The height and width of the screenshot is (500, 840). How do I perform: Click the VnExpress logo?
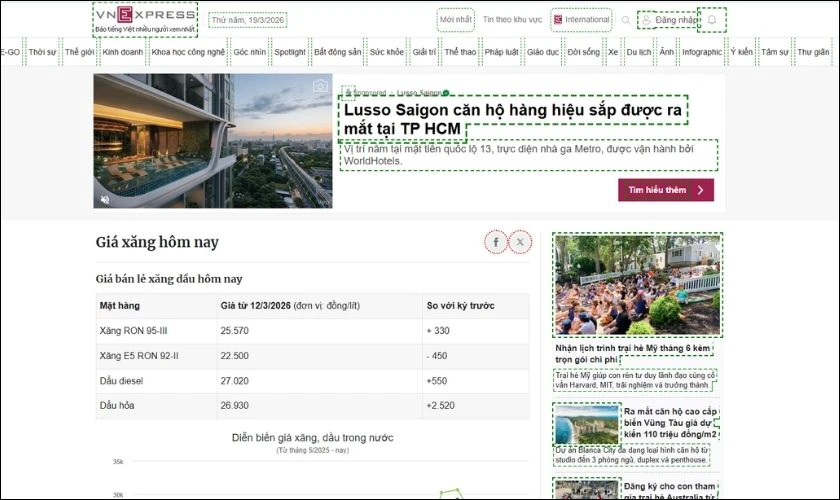point(145,15)
